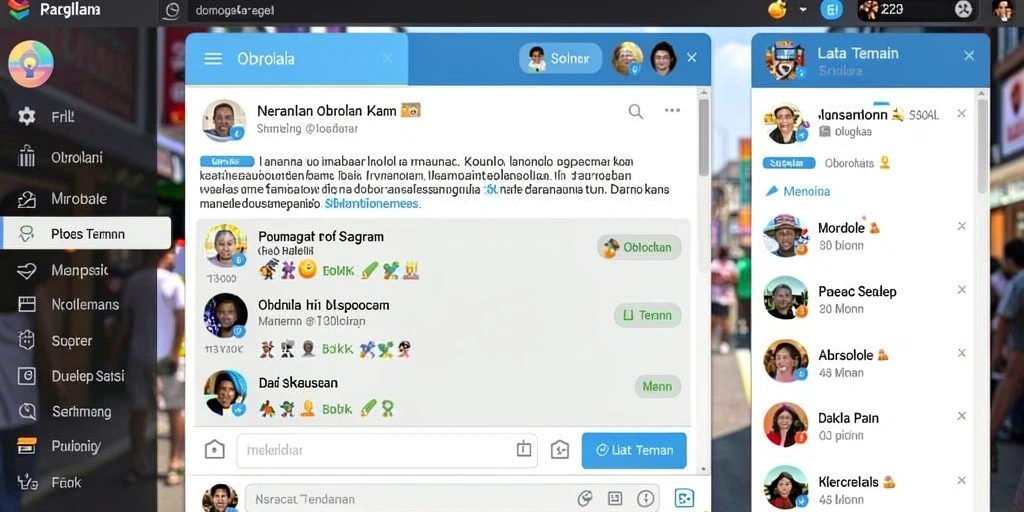Remove Dakla Pain with its X button

(961, 415)
